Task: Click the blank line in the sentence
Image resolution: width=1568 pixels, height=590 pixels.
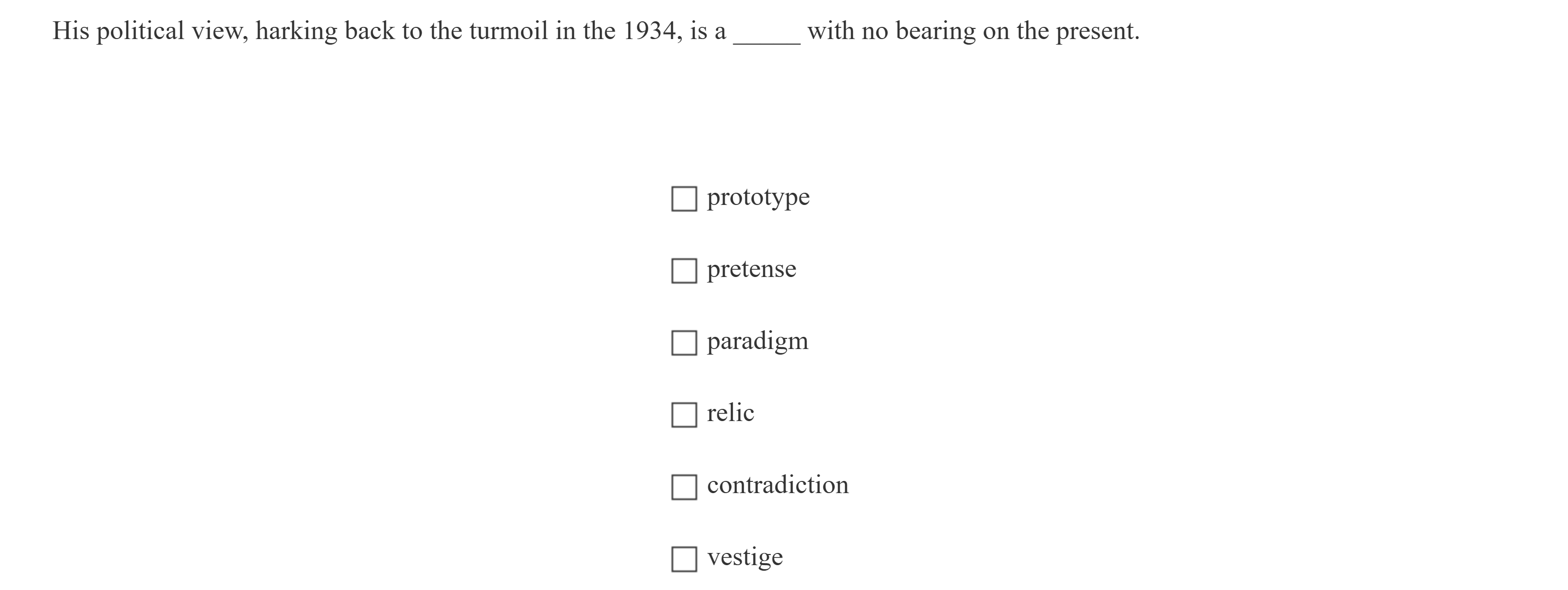Action: tap(766, 33)
